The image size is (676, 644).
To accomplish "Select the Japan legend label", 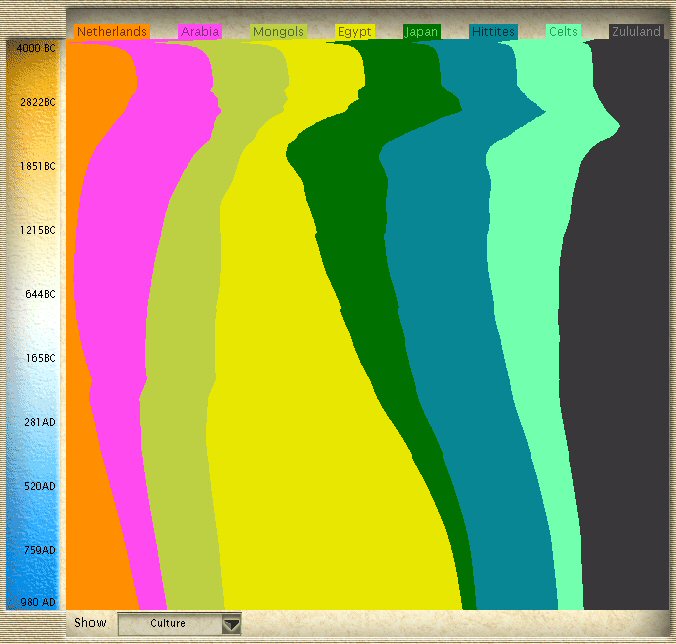I will click(x=421, y=32).
